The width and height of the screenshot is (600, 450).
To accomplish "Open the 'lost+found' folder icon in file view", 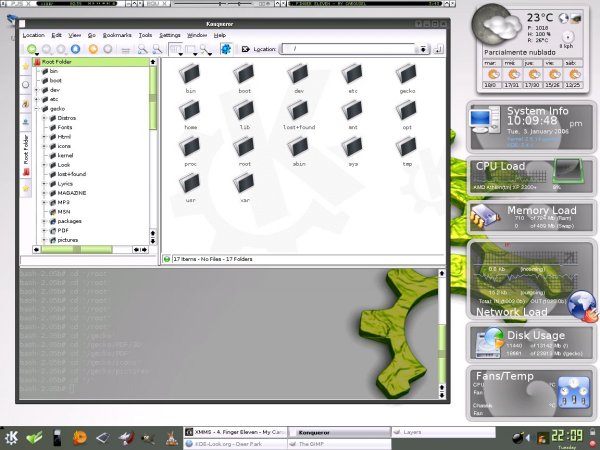I will coord(297,110).
